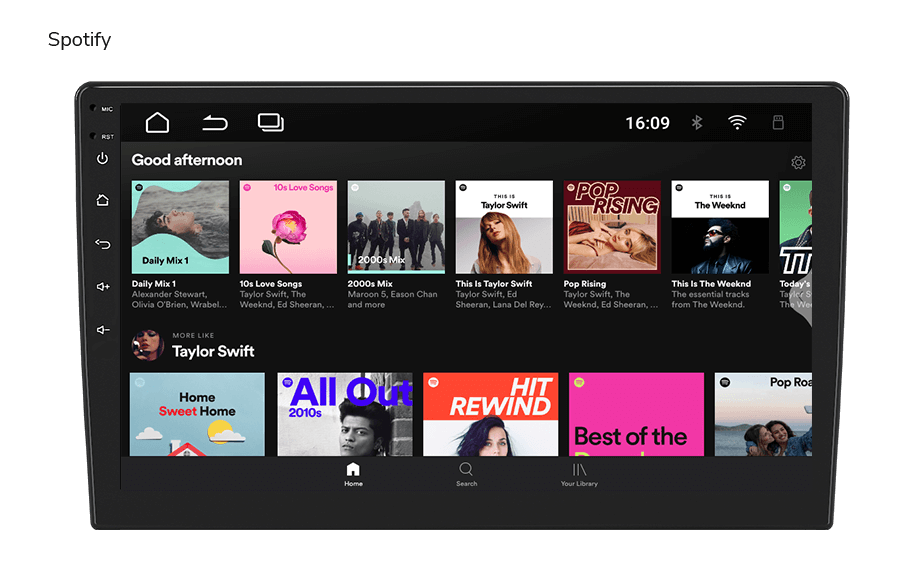Image resolution: width=923 pixels, height=587 pixels.
Task: Open Spotify settings gear icon
Action: [x=798, y=162]
